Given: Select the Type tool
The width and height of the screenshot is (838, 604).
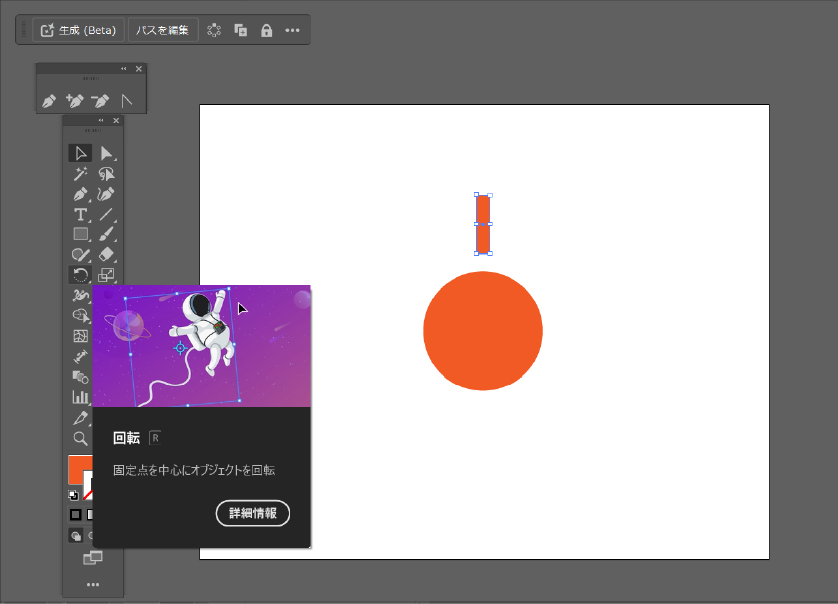Looking at the screenshot, I should (x=81, y=214).
